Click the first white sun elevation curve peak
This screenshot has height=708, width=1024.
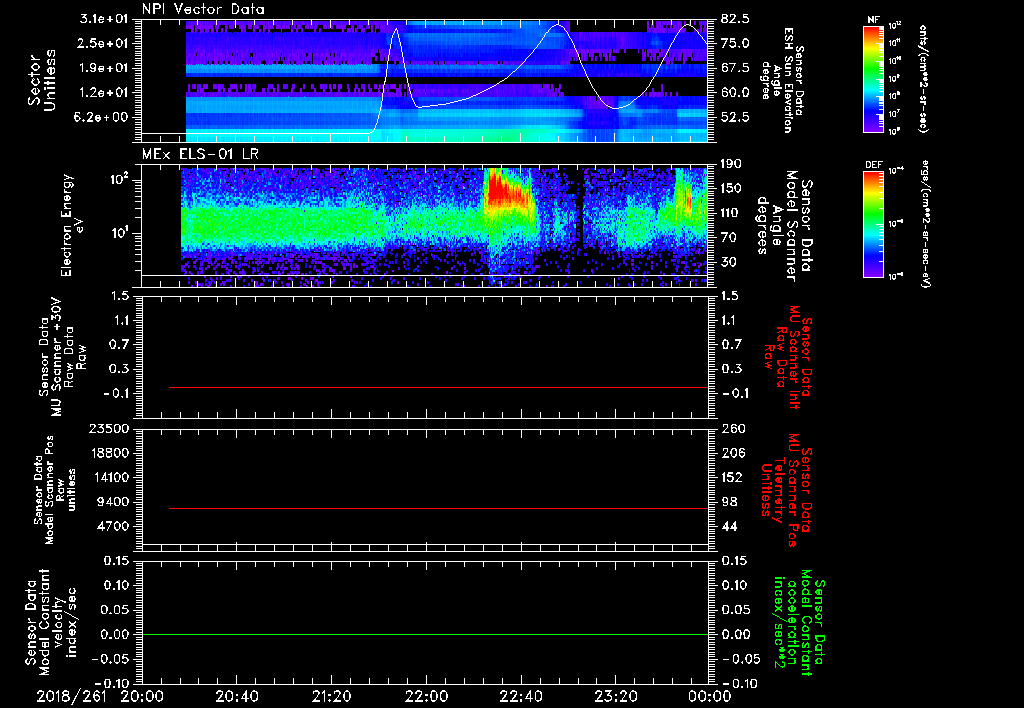(x=396, y=29)
